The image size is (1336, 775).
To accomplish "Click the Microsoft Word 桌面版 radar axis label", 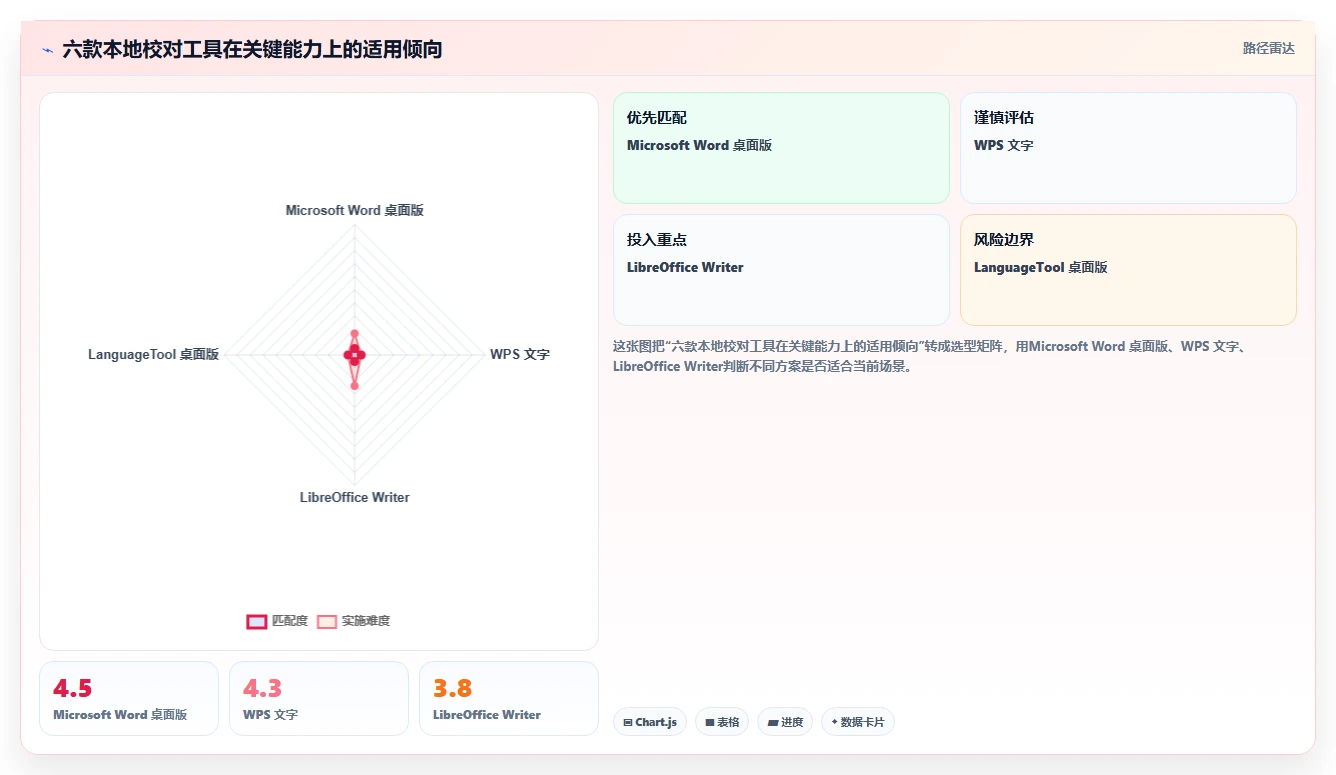I will pos(355,210).
